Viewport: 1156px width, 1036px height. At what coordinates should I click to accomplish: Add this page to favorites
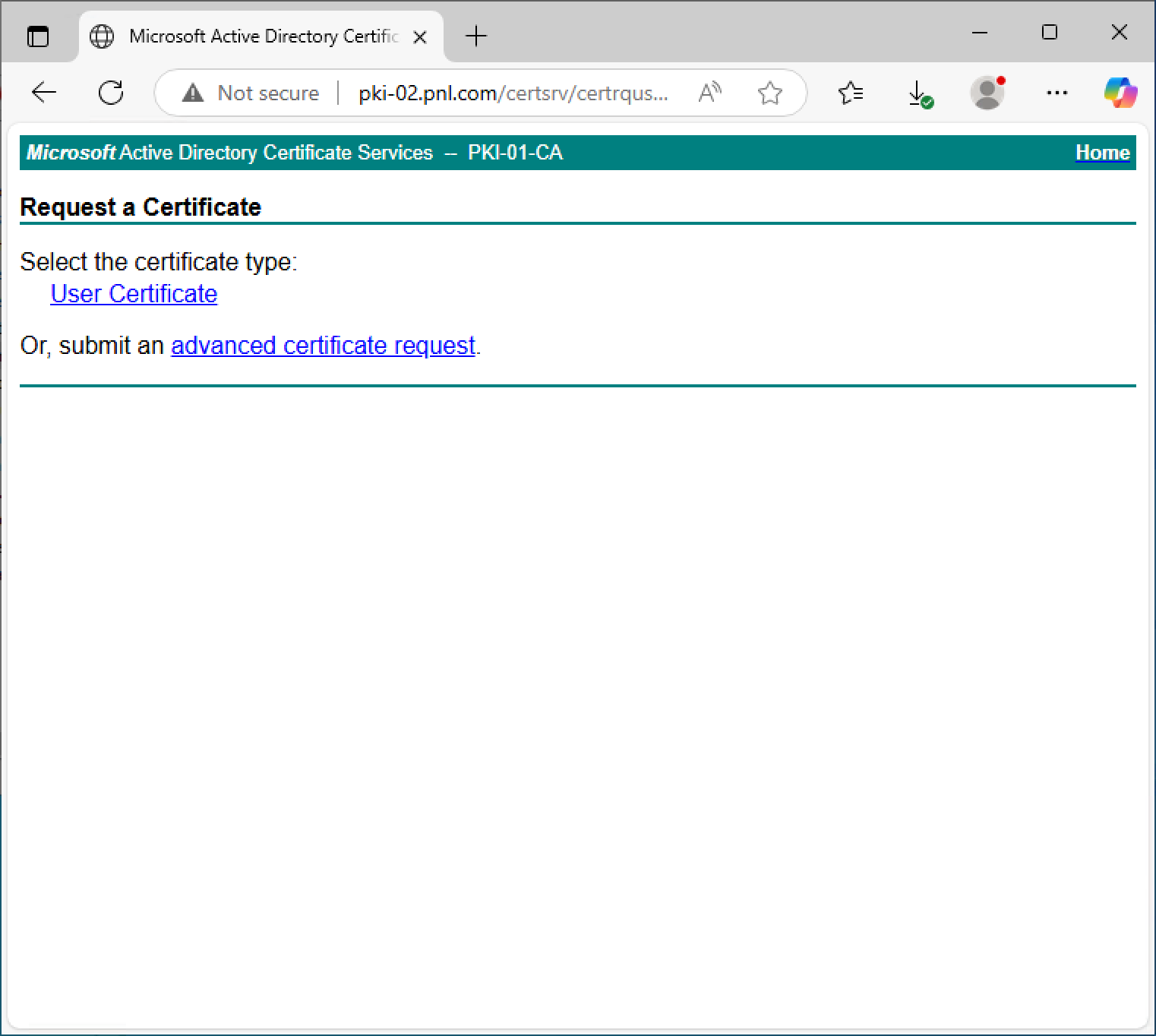pos(769,93)
